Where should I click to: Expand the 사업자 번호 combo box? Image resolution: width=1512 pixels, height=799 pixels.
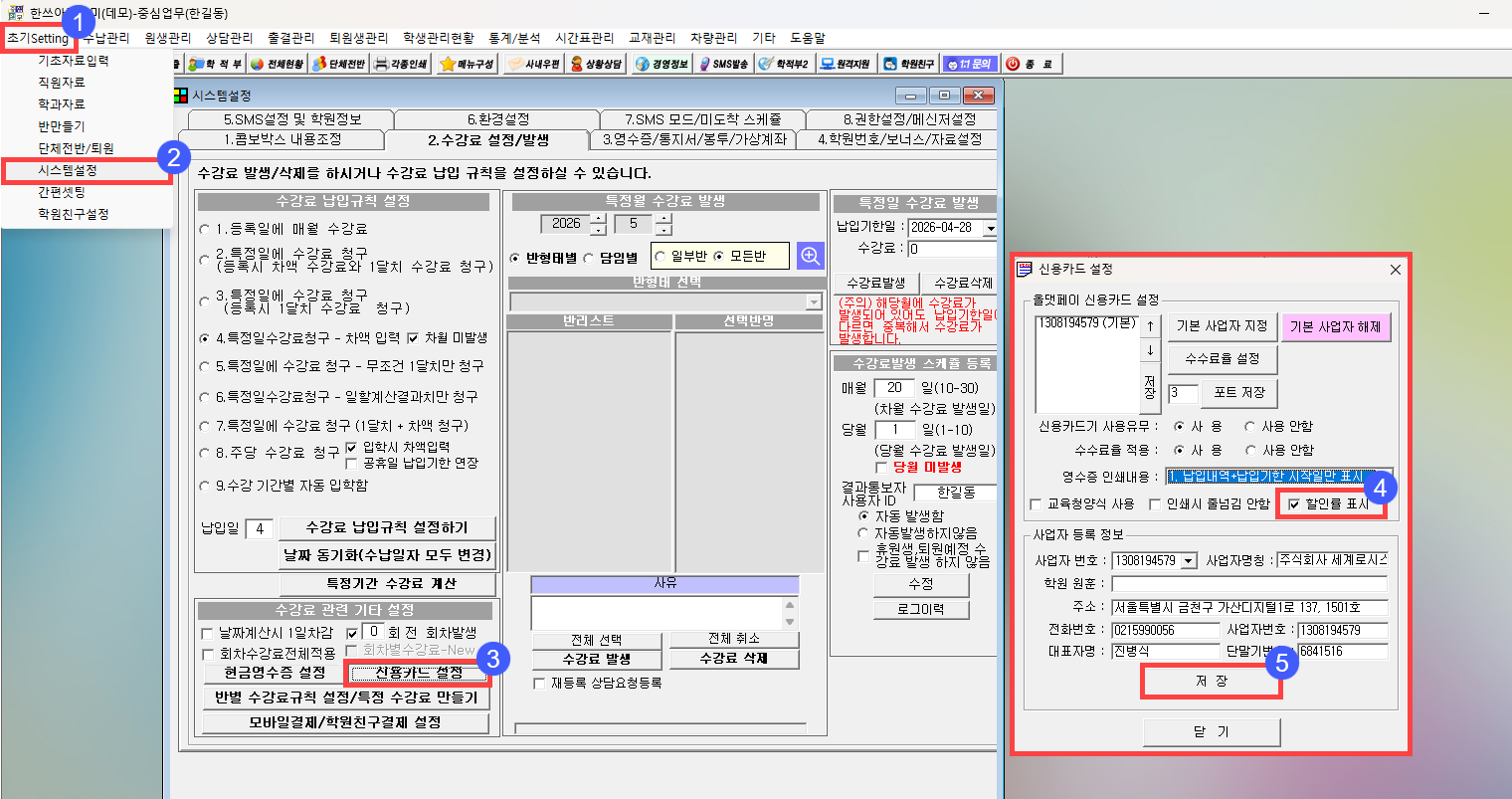1188,561
